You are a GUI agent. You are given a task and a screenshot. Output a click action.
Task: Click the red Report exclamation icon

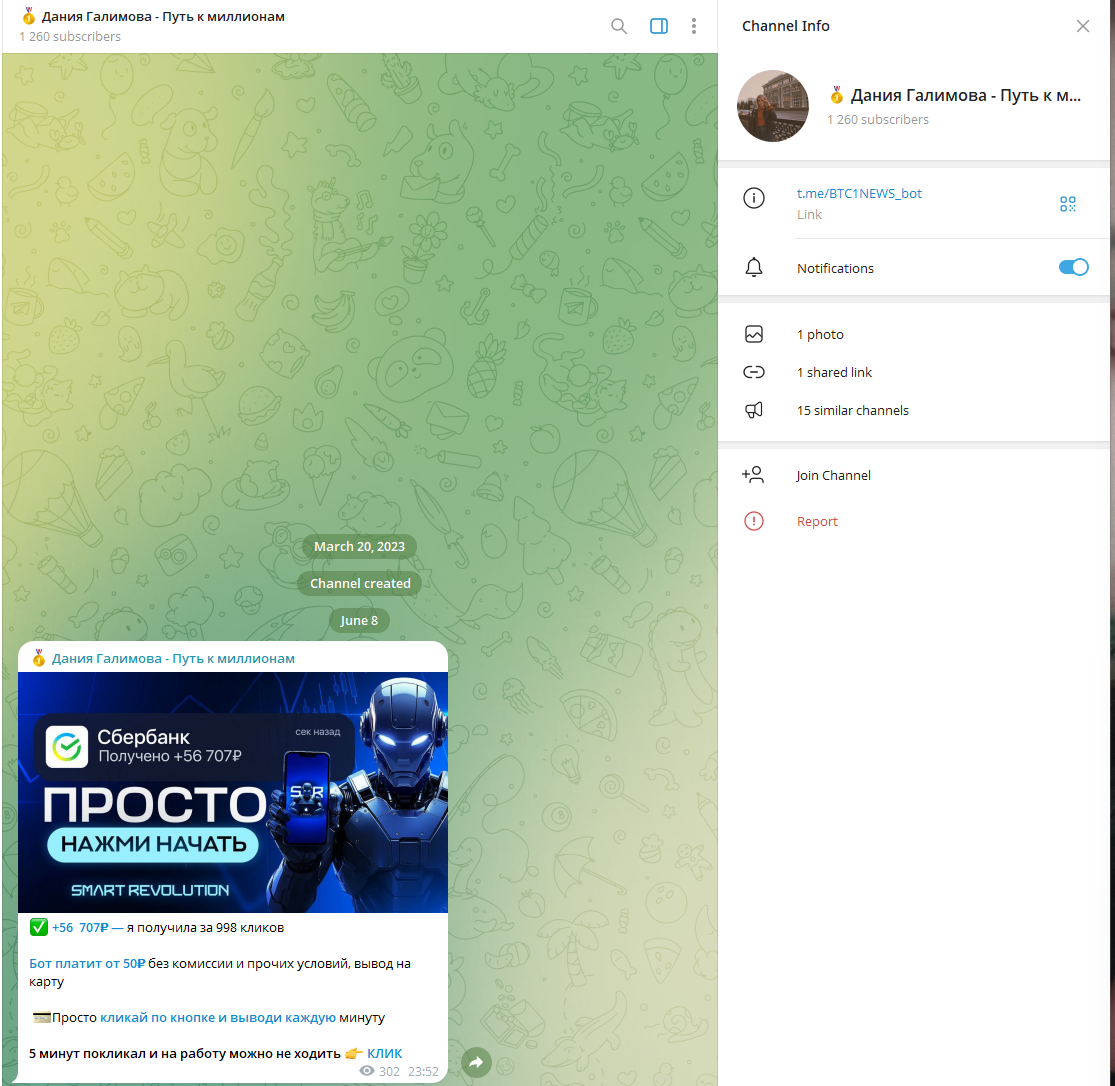tap(754, 521)
